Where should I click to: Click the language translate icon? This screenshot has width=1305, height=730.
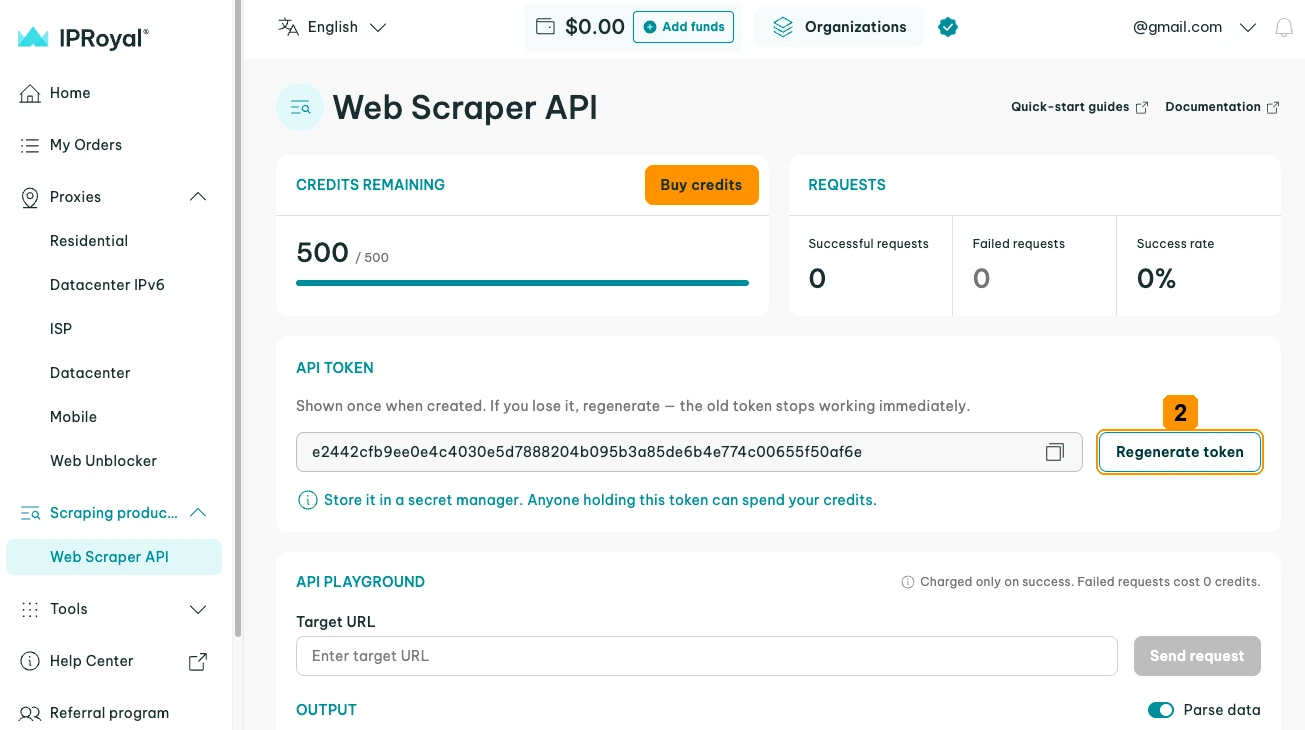288,27
